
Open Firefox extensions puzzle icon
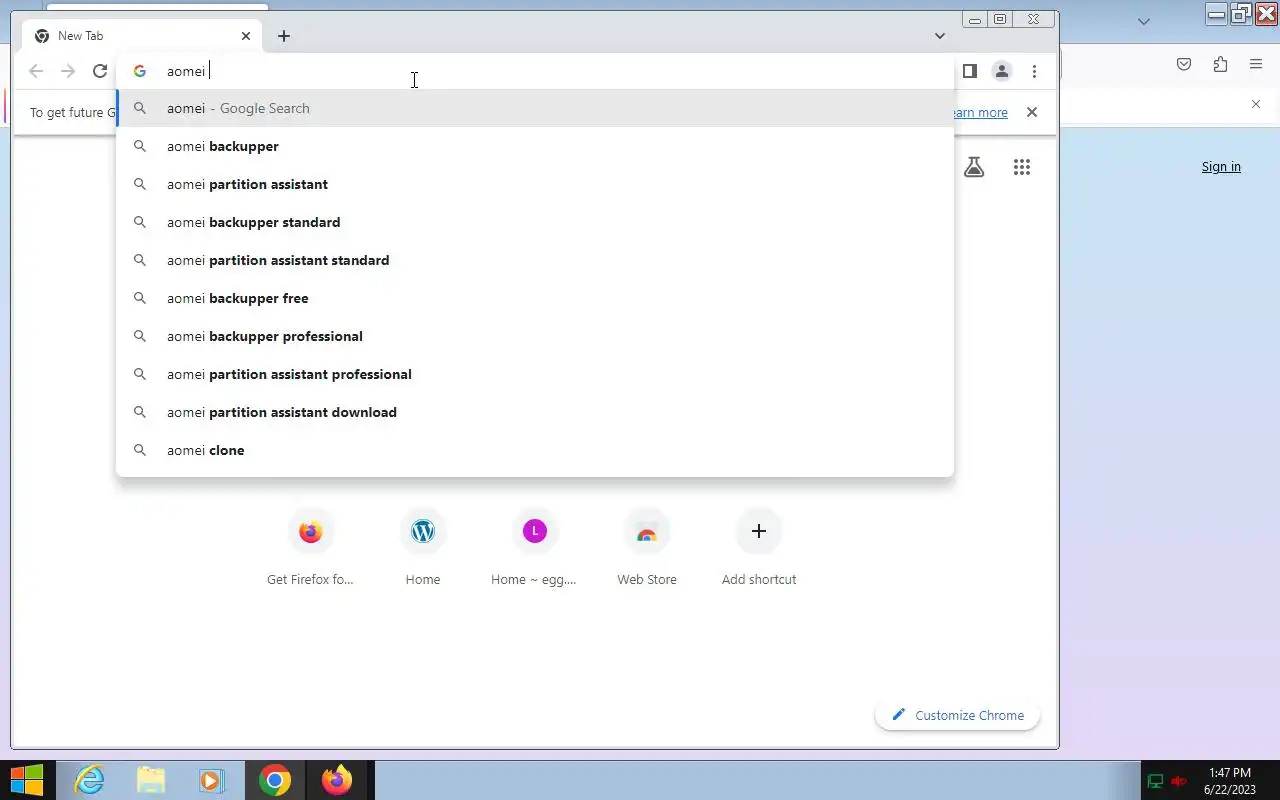[1220, 64]
